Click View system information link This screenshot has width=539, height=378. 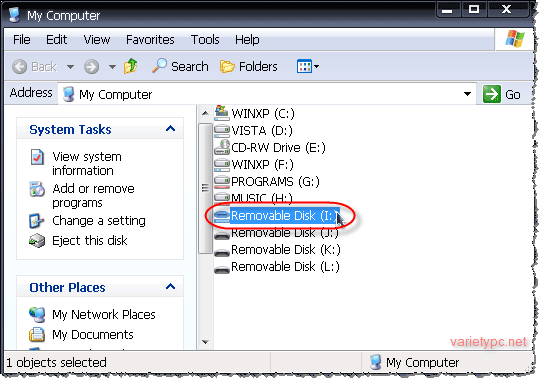pyautogui.click(x=87, y=164)
